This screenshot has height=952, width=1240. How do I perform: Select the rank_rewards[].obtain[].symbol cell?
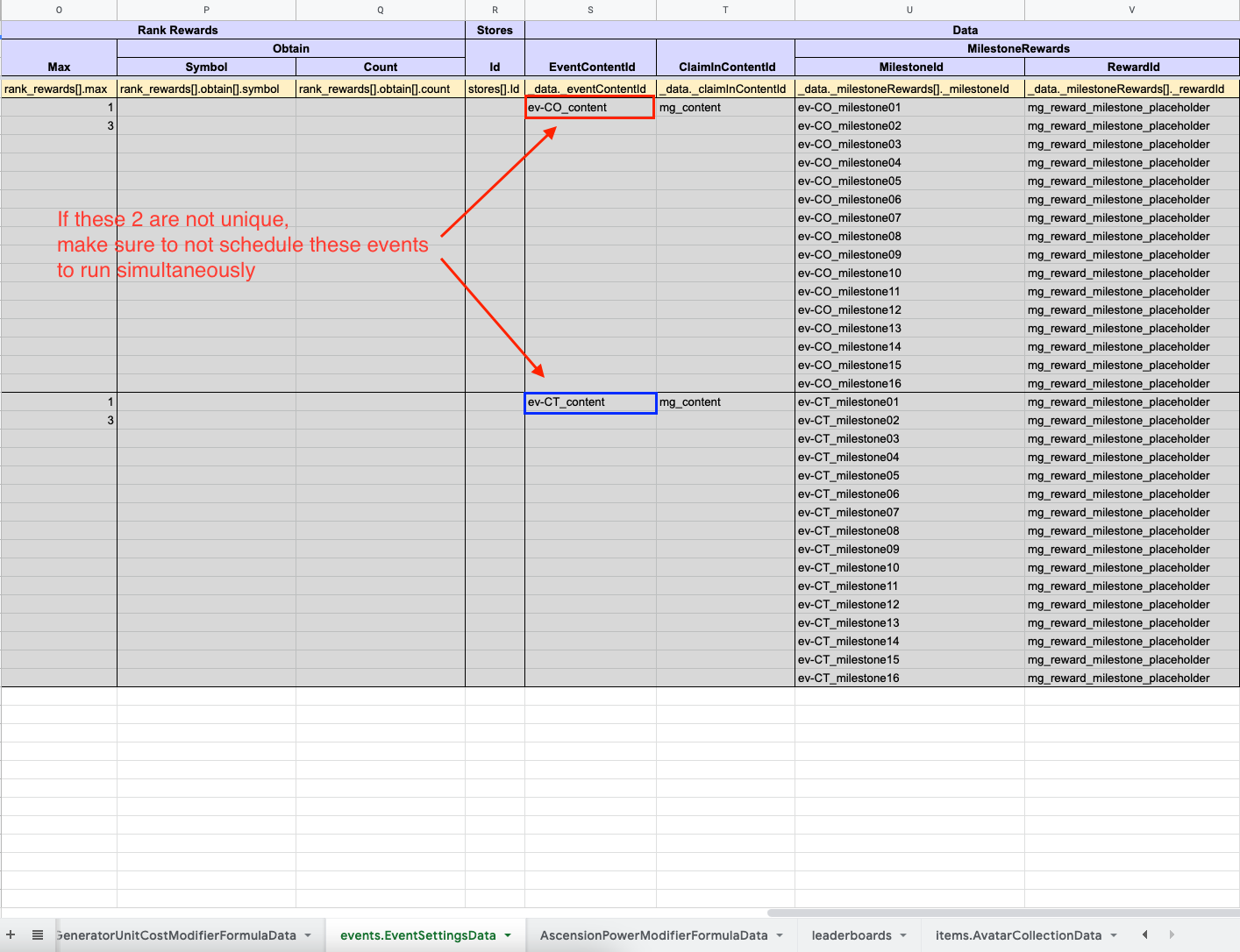click(x=206, y=89)
